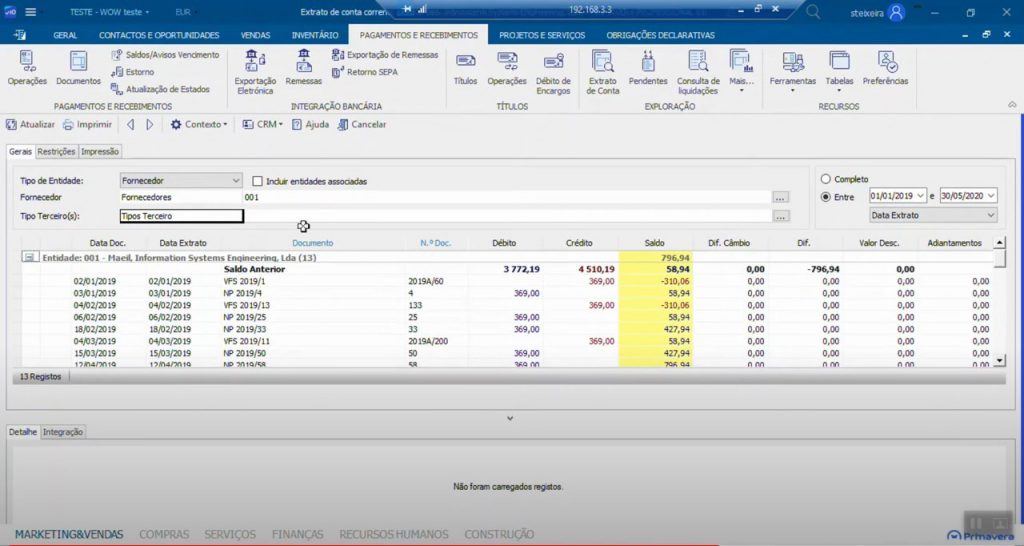Open the Ajuda help button

point(310,124)
